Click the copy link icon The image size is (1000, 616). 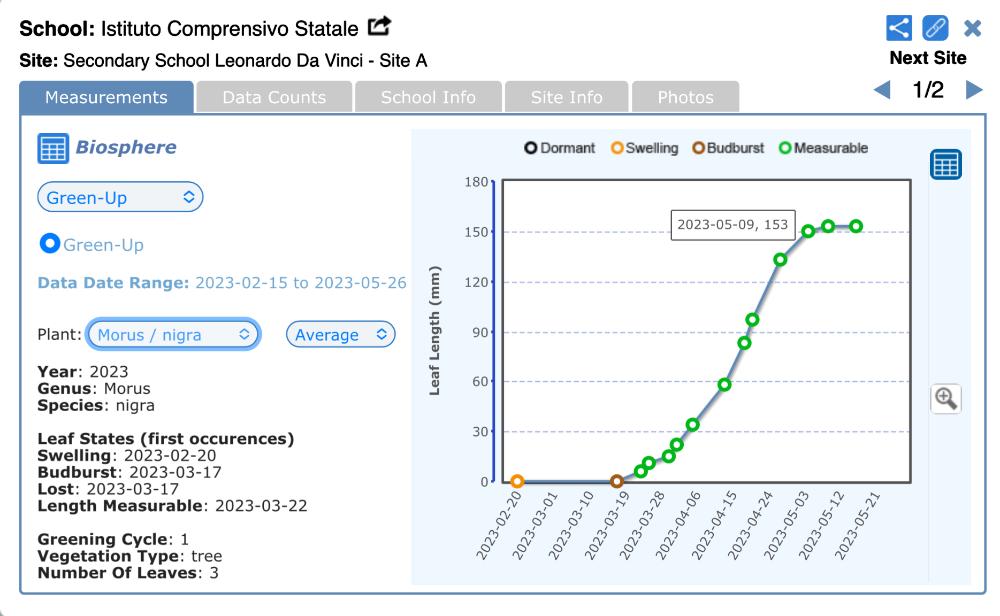[x=935, y=27]
